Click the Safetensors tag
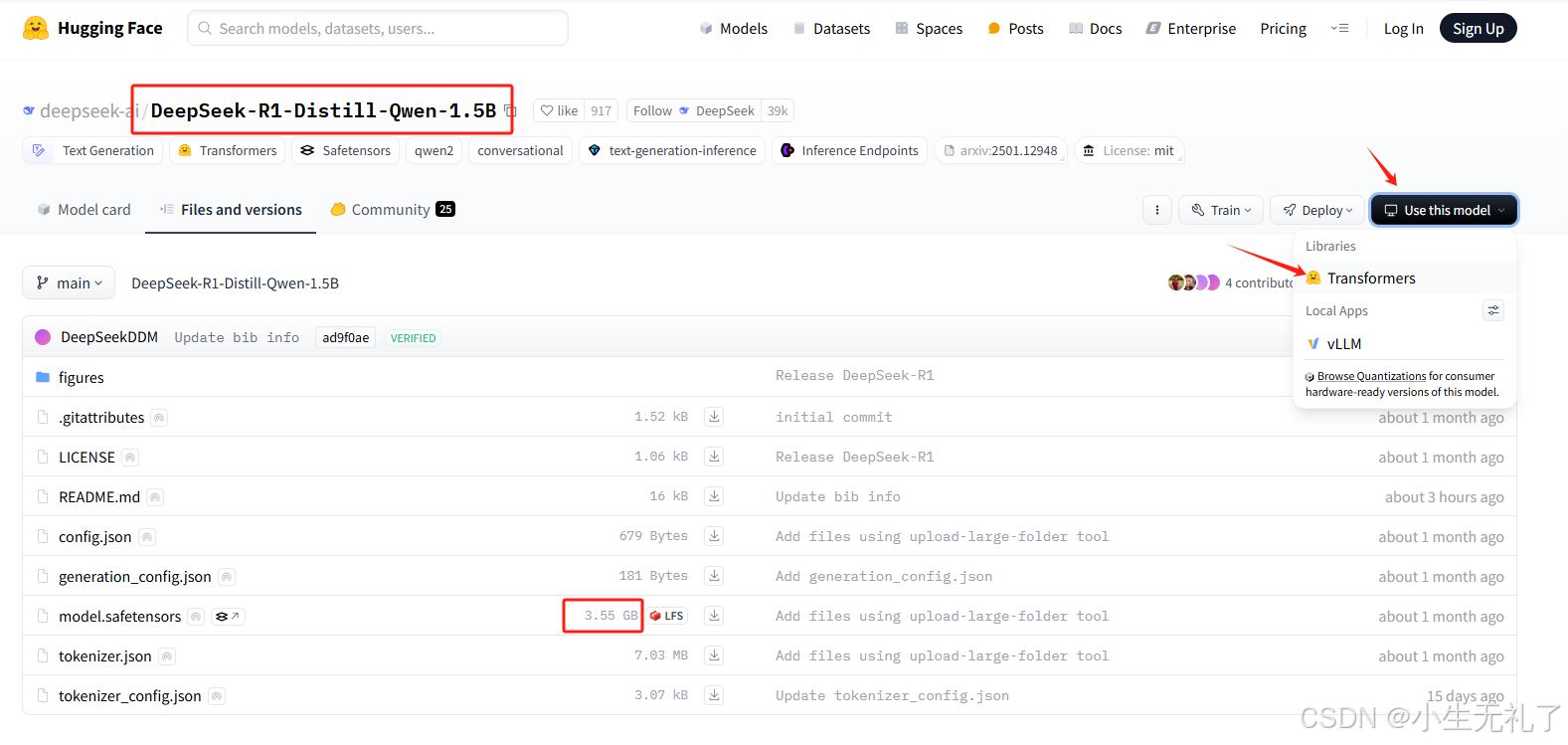 tap(345, 150)
